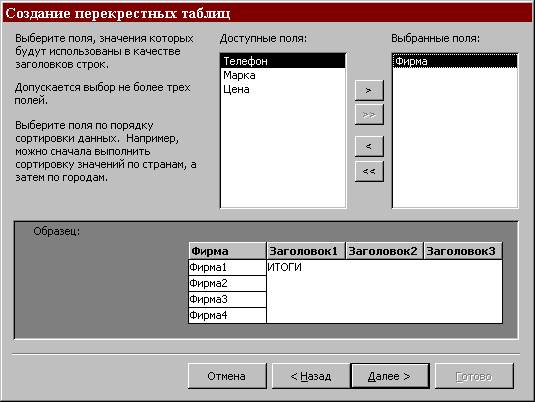Proceed with Далее > button

[390, 376]
